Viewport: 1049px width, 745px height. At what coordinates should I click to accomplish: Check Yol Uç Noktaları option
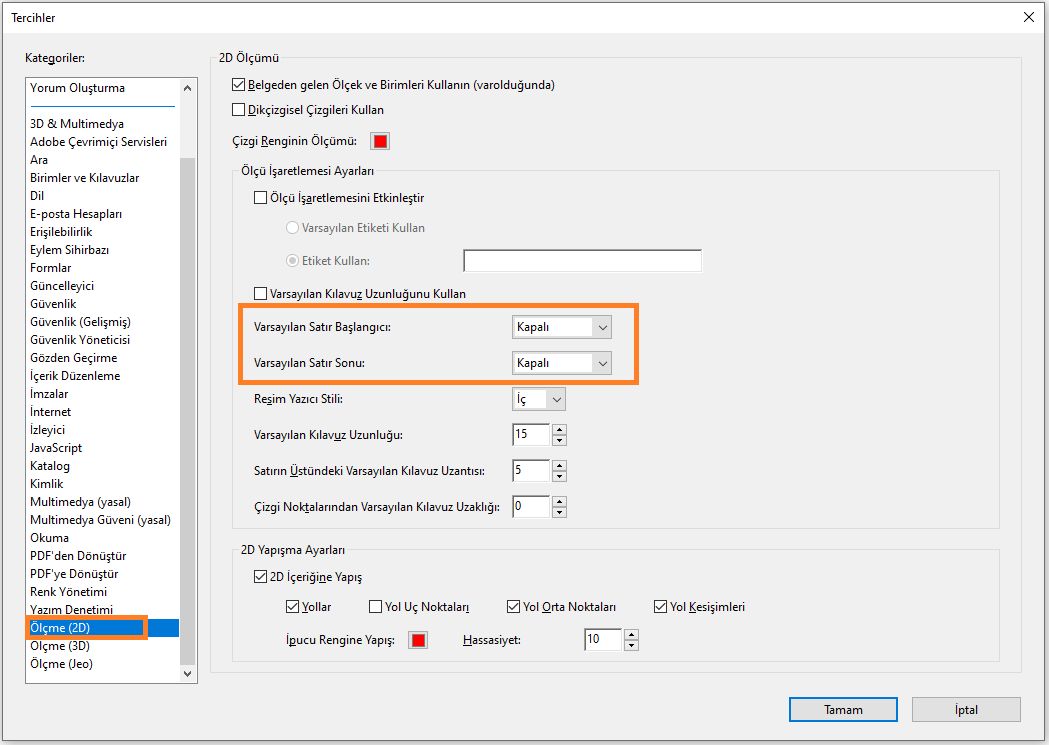coord(375,607)
